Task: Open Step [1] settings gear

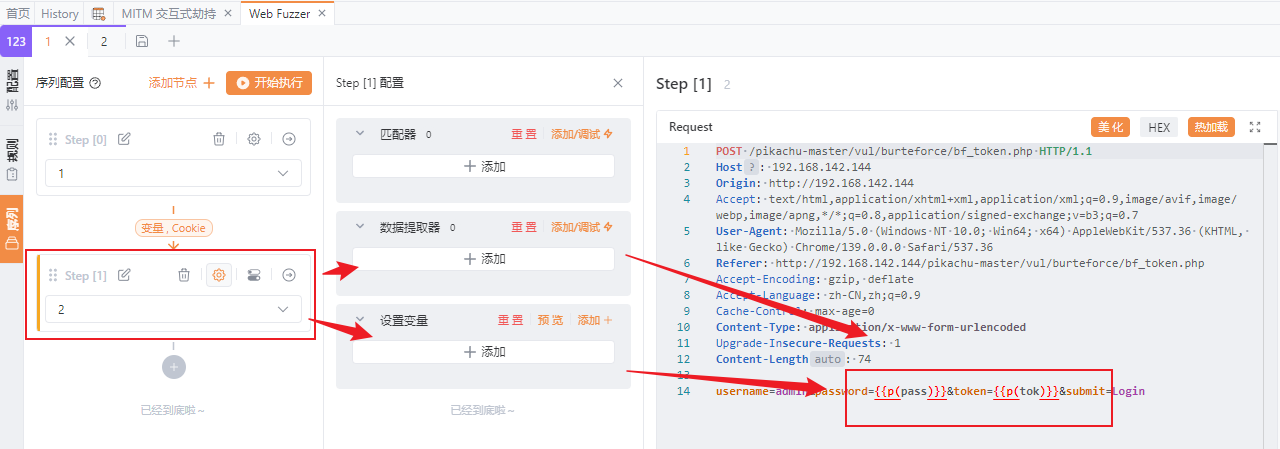Action: (218, 275)
